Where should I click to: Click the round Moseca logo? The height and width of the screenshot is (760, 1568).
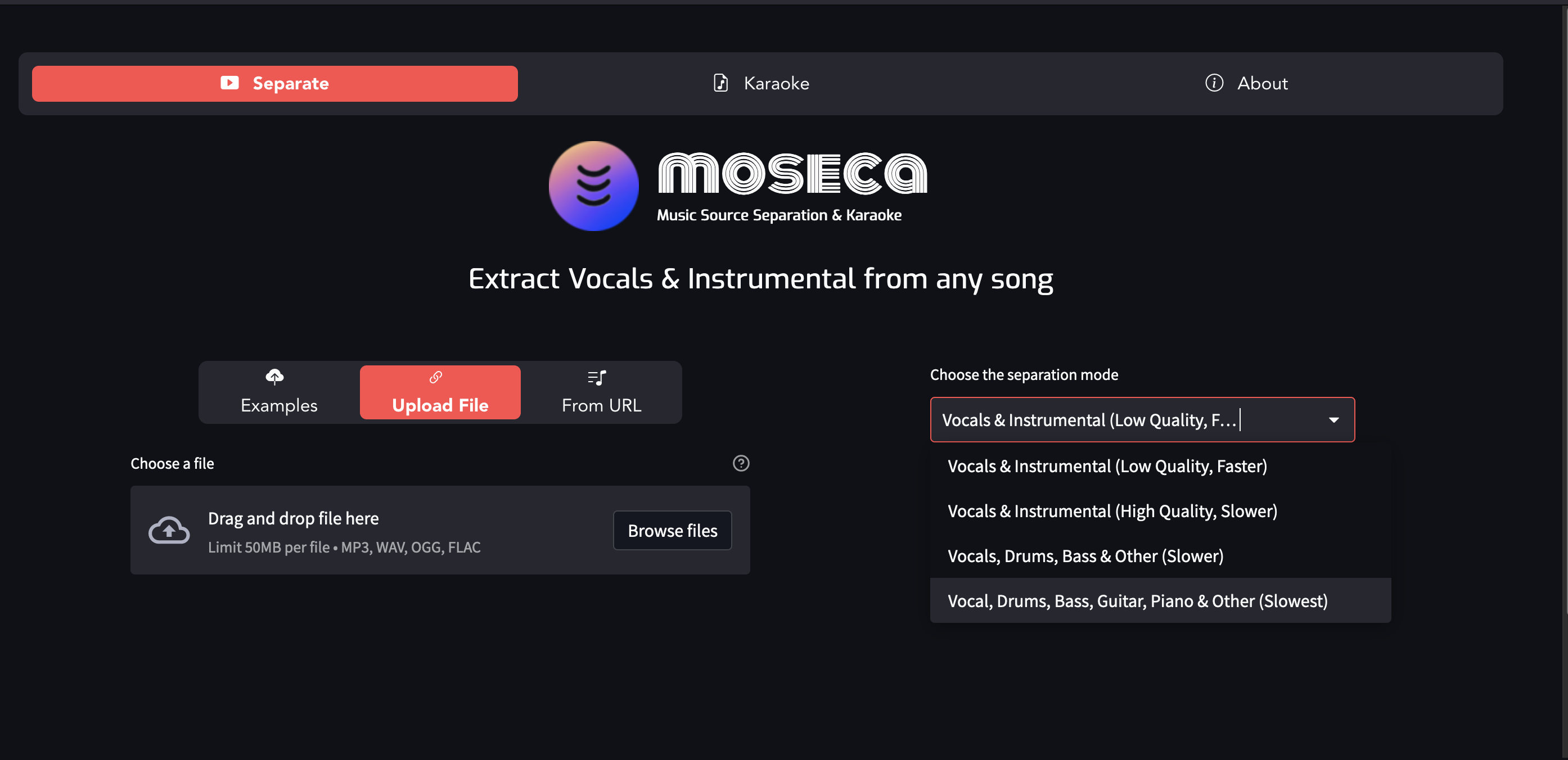coord(593,186)
